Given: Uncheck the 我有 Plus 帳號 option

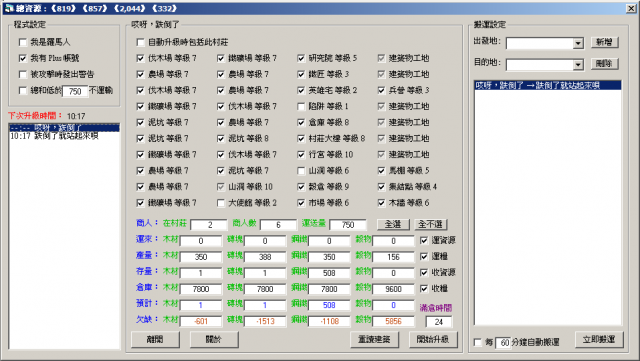Looking at the screenshot, I should [23, 58].
